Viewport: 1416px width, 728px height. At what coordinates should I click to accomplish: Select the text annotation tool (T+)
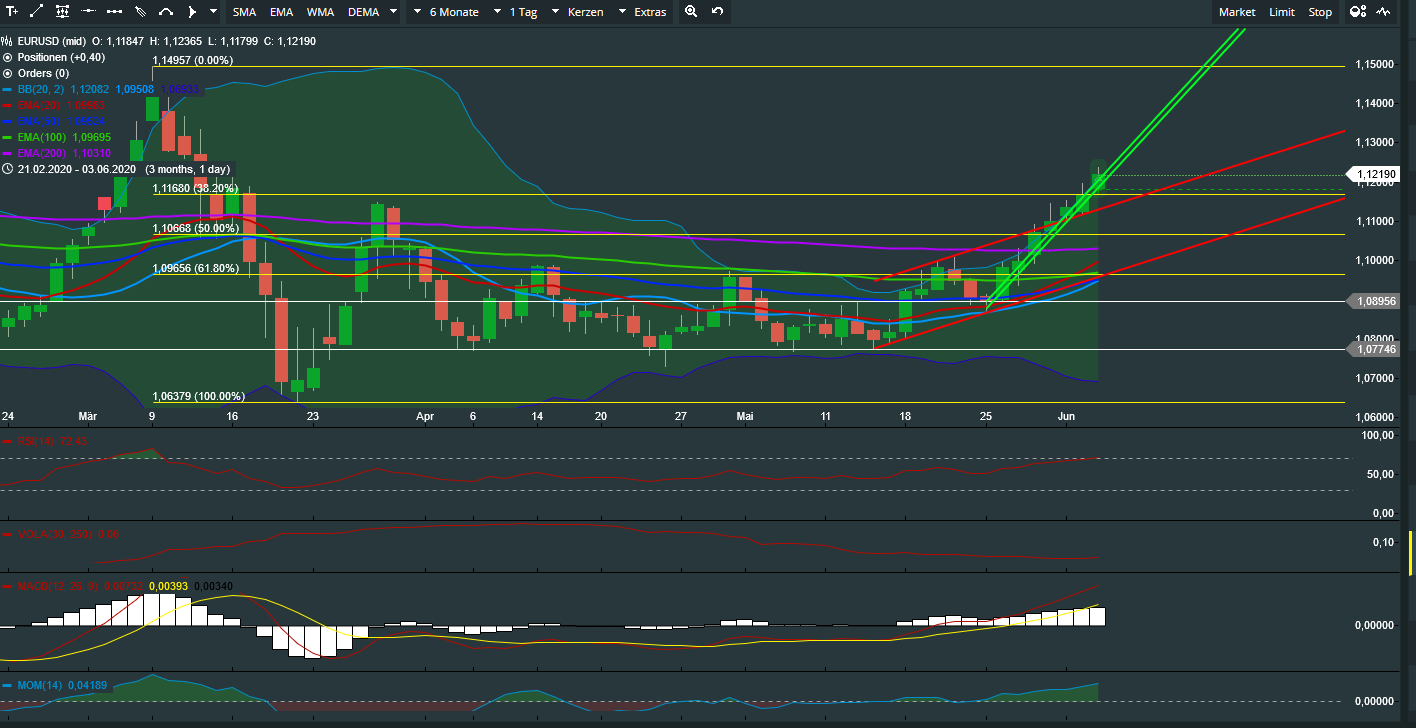pyautogui.click(x=12, y=12)
